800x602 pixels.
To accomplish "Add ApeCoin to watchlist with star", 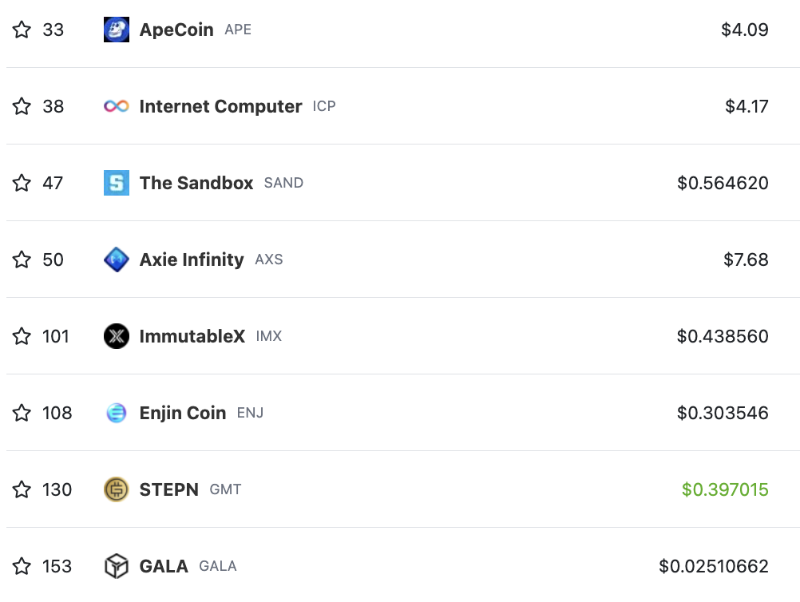I will [x=21, y=30].
